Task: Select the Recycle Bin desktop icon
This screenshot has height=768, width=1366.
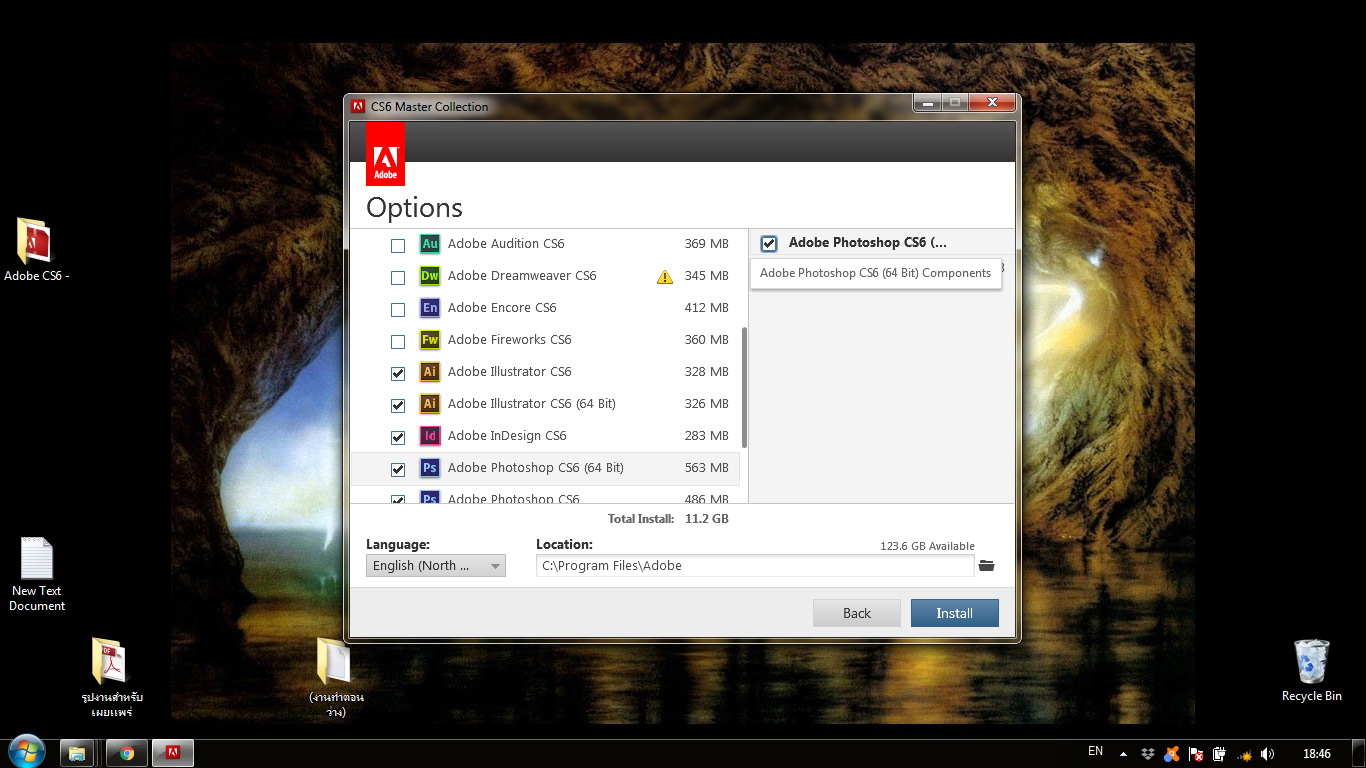Action: tap(1311, 670)
